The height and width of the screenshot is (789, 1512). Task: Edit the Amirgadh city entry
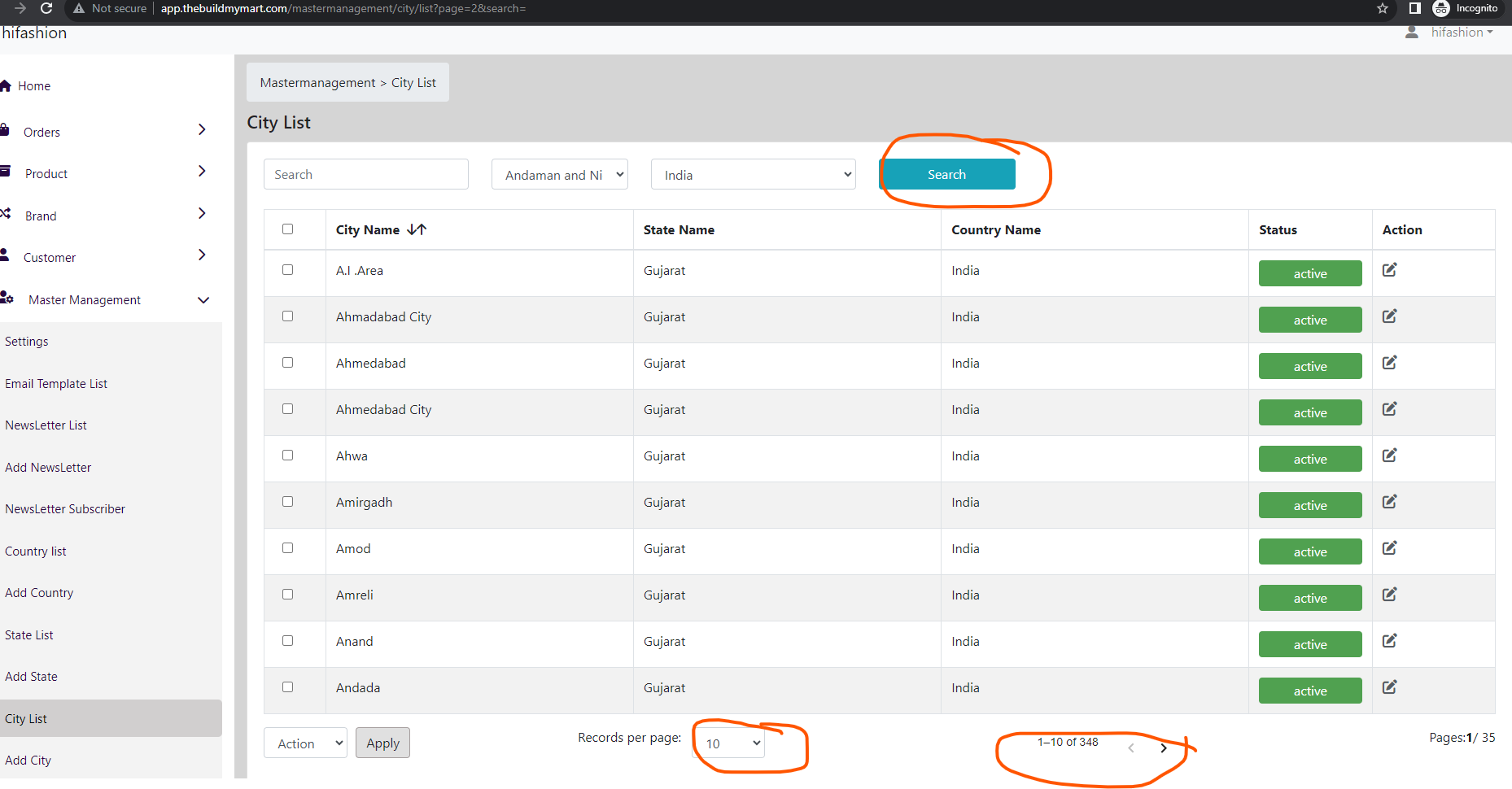pyautogui.click(x=1389, y=501)
